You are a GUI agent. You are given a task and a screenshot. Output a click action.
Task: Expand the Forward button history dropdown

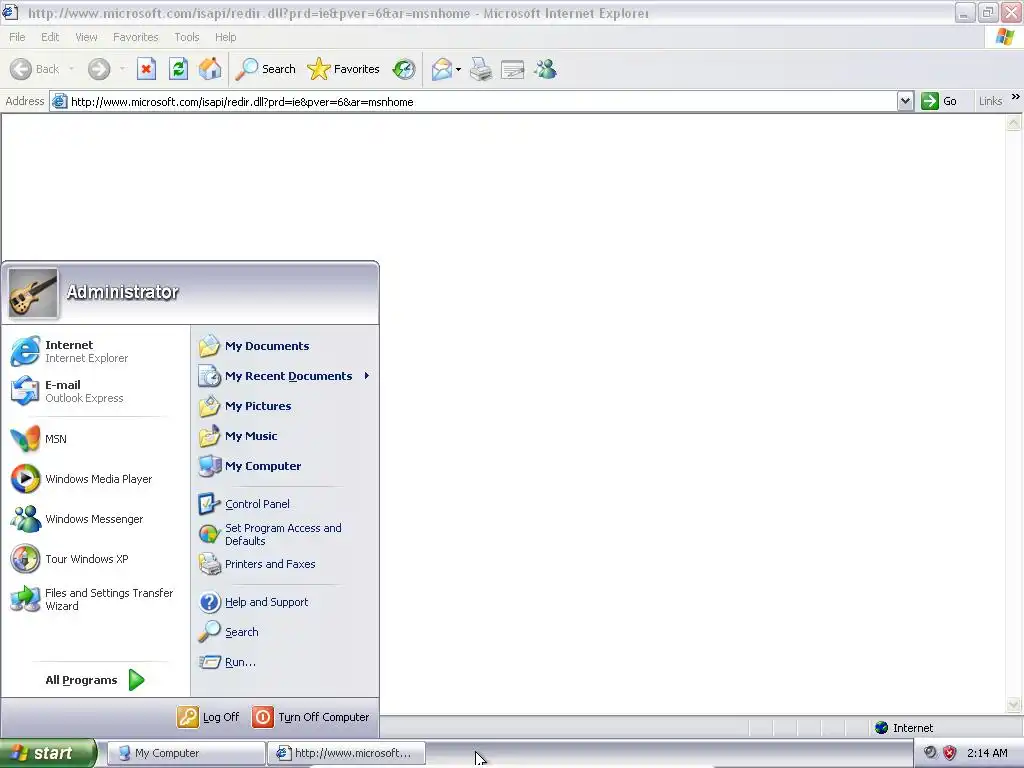pyautogui.click(x=122, y=69)
